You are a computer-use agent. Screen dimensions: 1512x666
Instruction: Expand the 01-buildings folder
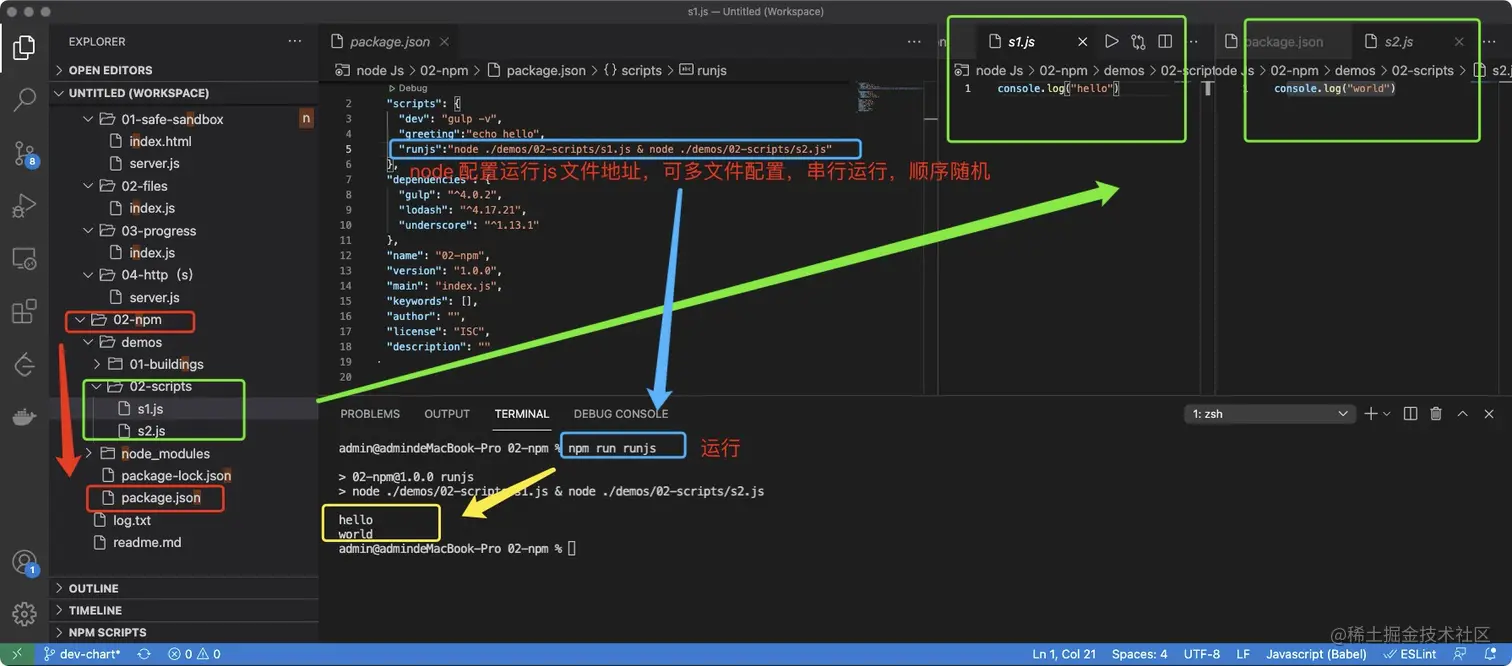click(166, 364)
